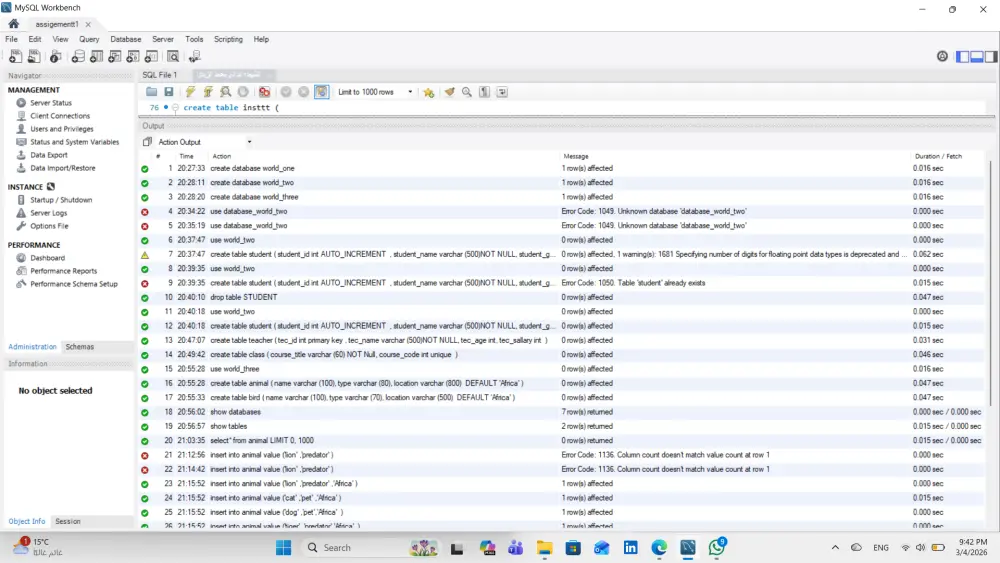Close the assigement1 connection tab
Viewport: 1000px width, 563px height.
click(x=88, y=24)
